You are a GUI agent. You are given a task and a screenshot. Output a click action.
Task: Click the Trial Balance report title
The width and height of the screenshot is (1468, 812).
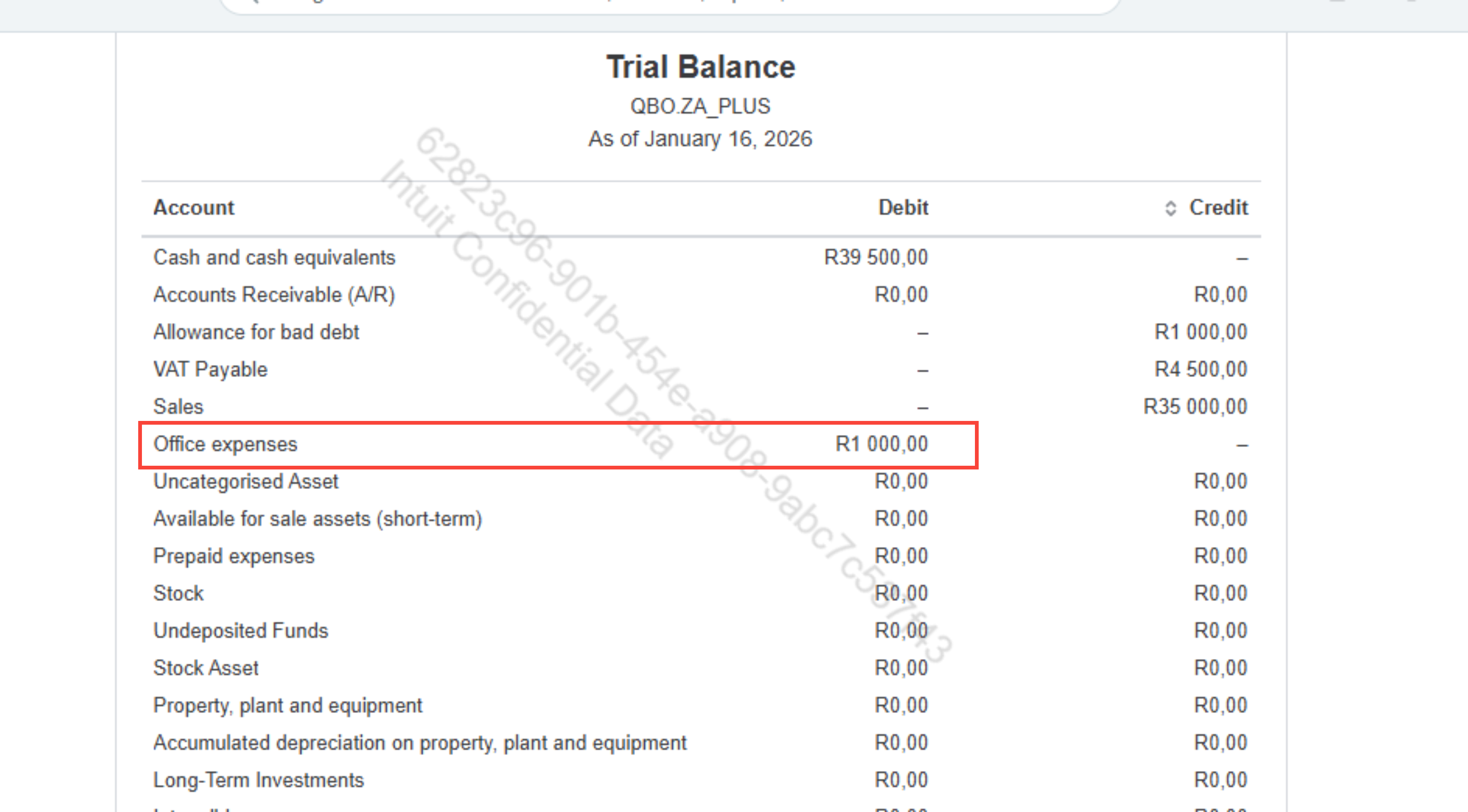700,67
